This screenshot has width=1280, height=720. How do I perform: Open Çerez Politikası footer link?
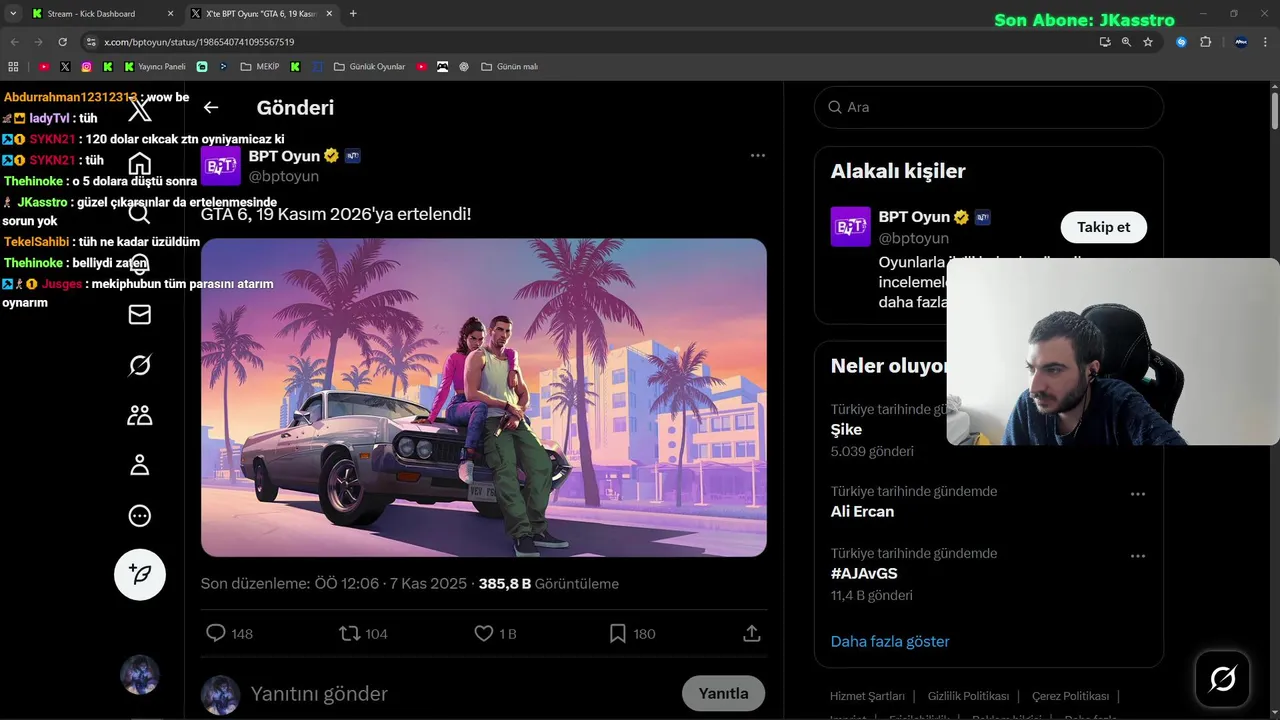[x=1070, y=696]
